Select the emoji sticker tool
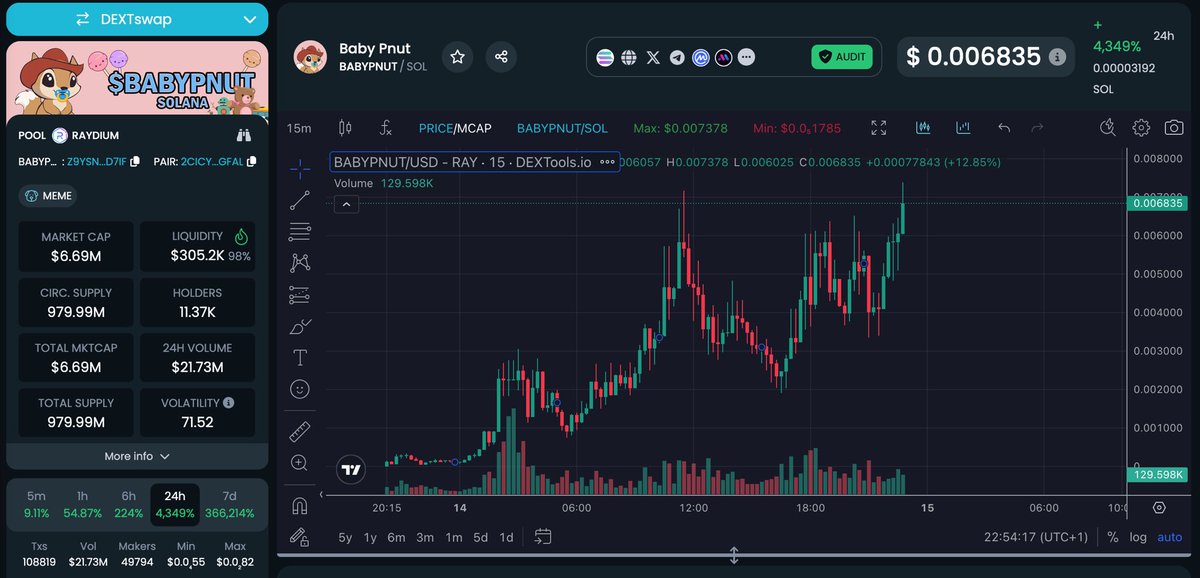 299,388
